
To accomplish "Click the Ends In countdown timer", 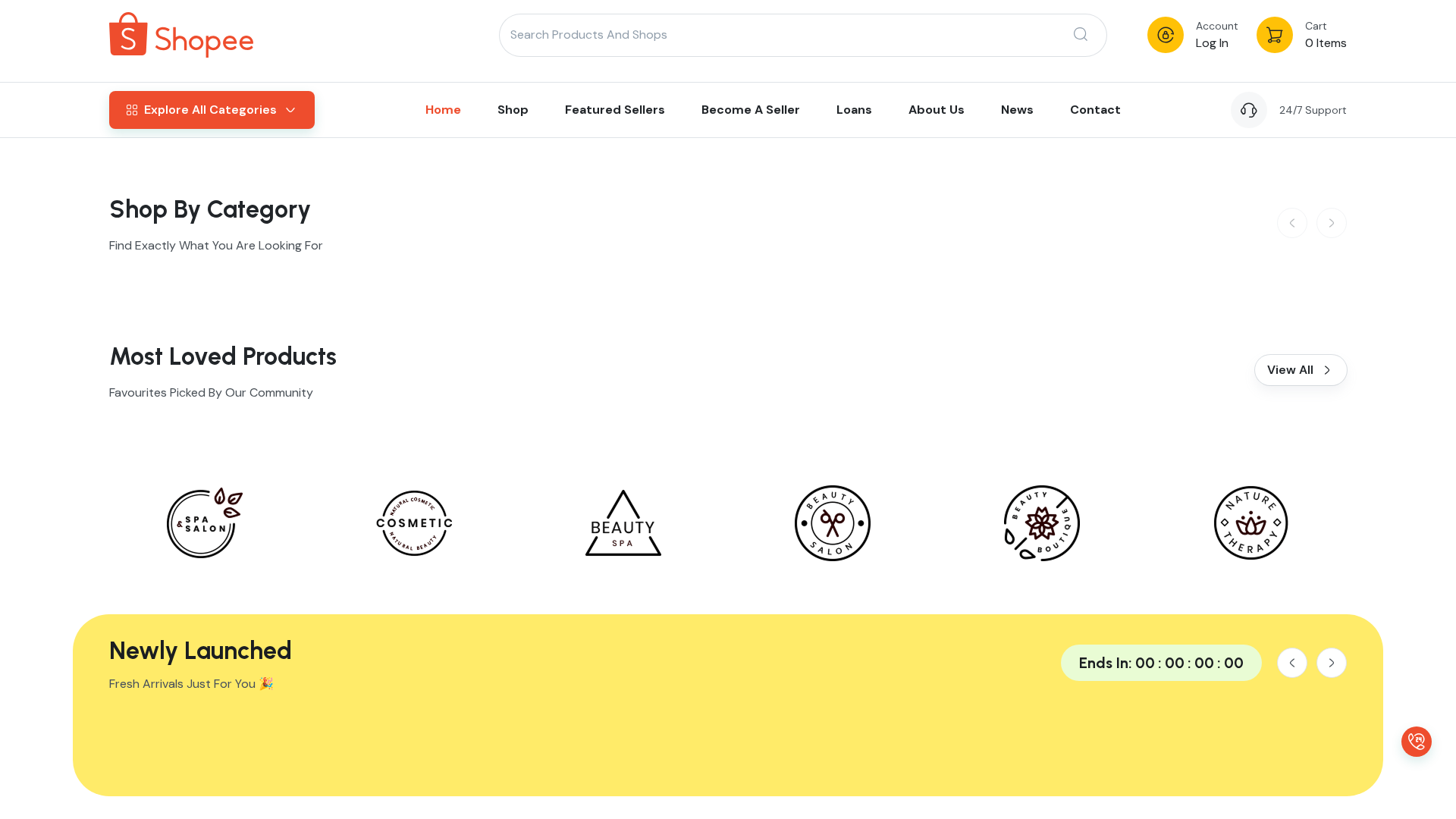I will (x=1161, y=663).
